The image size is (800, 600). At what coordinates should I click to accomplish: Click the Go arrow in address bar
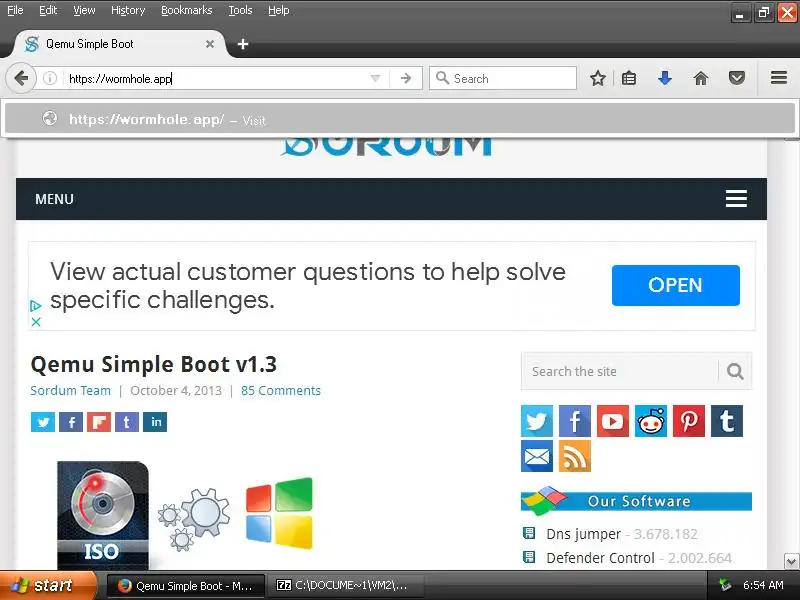click(x=406, y=79)
